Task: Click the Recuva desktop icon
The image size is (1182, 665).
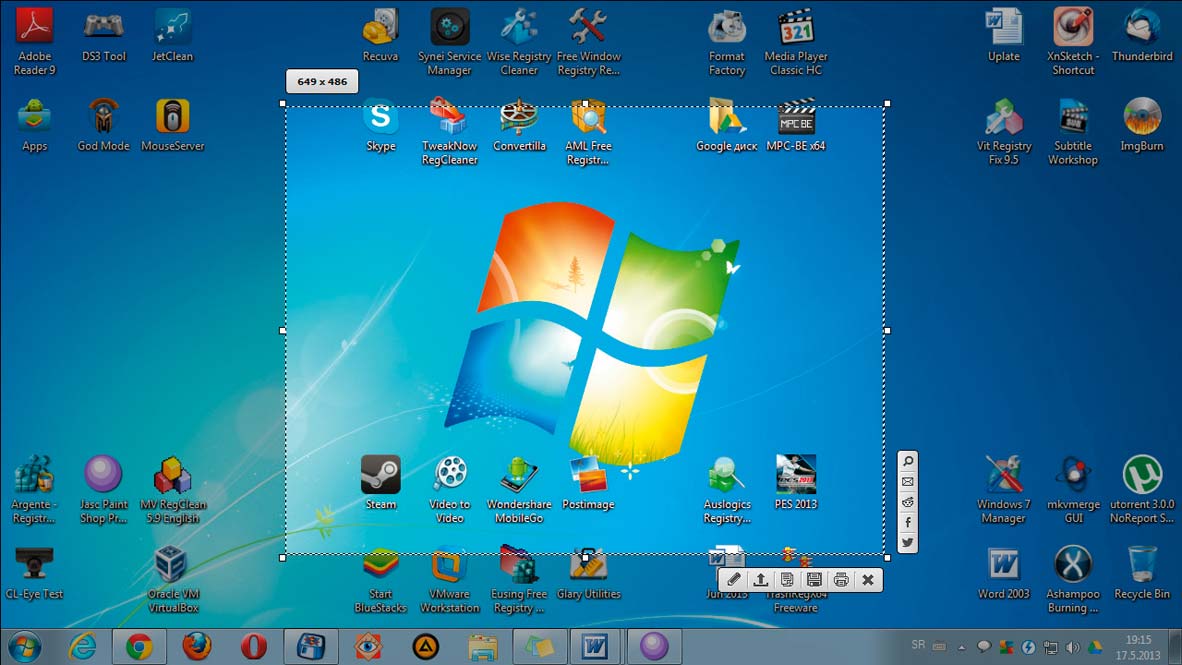Action: click(381, 35)
